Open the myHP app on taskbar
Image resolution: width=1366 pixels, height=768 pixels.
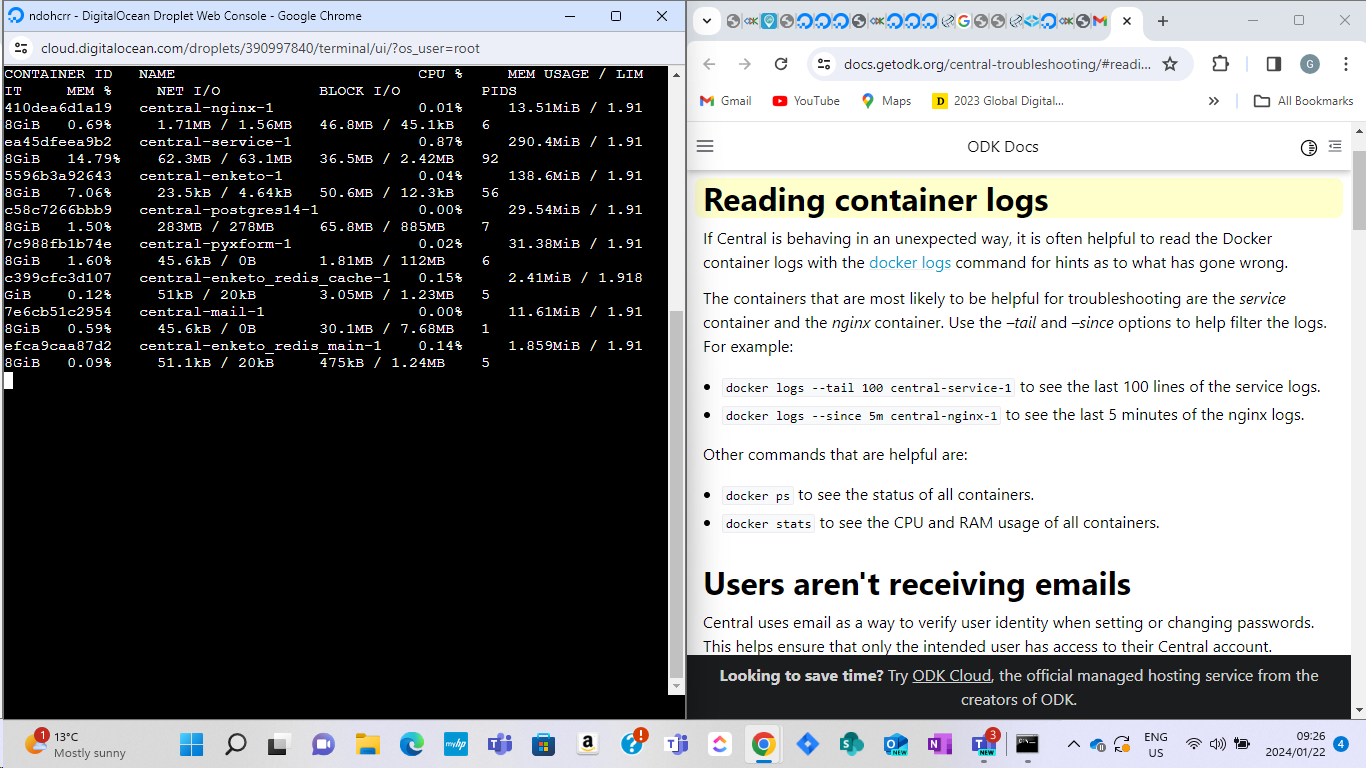tap(455, 744)
